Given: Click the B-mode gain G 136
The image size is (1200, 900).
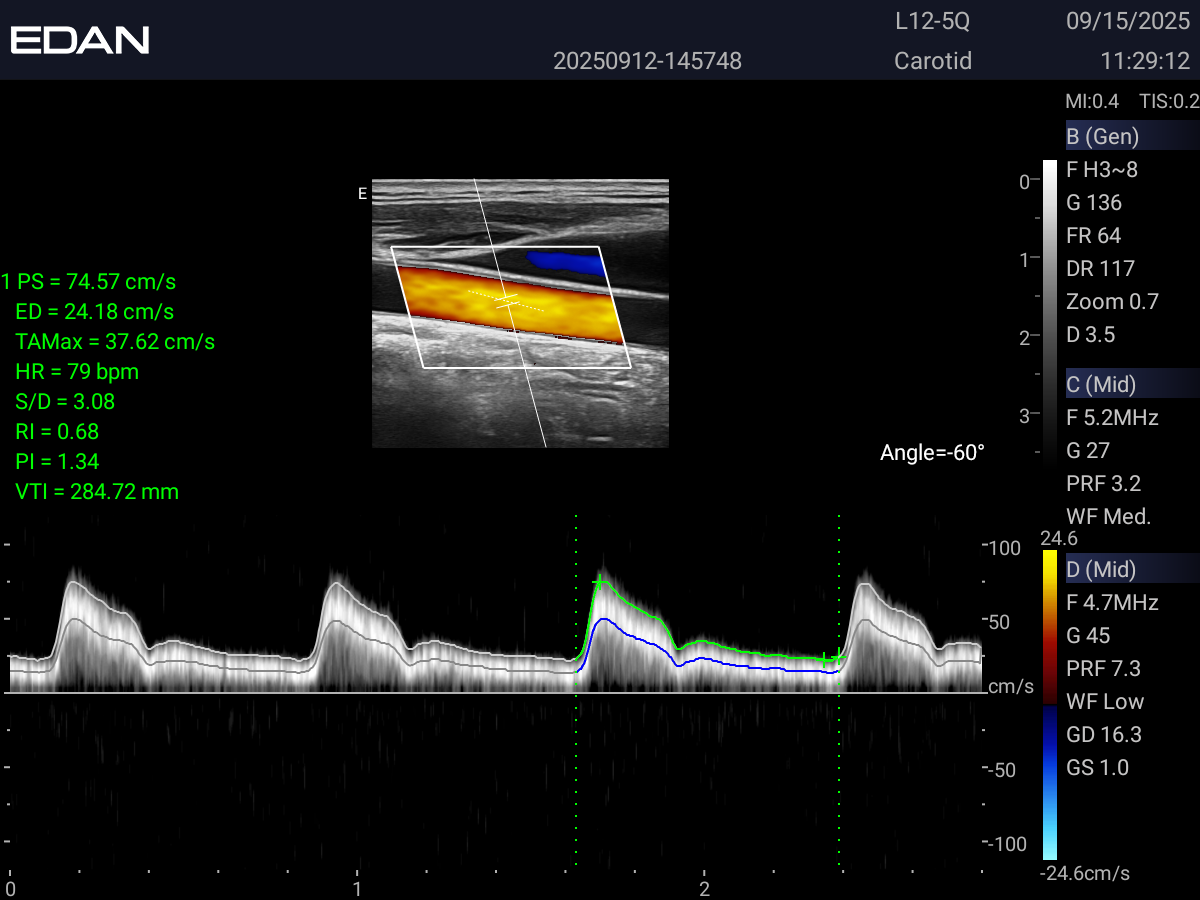Looking at the screenshot, I should coord(1094,203).
